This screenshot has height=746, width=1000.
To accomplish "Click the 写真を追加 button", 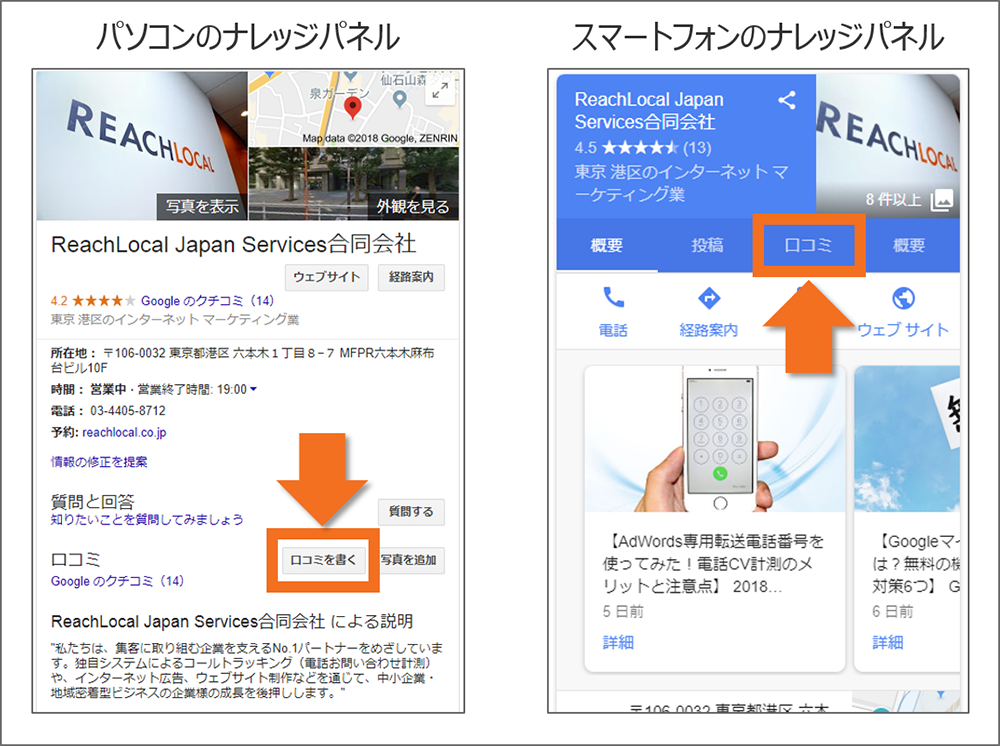I will click(409, 560).
